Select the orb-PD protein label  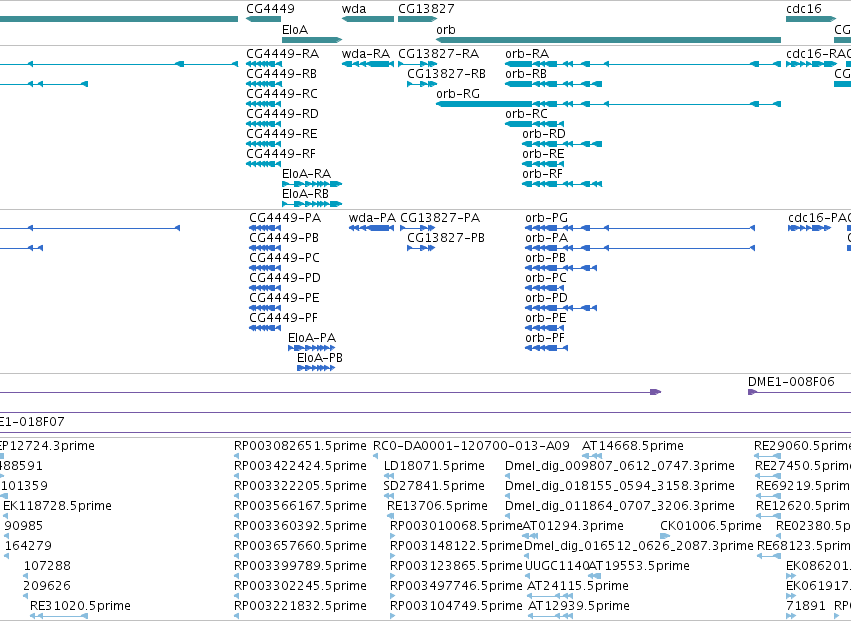click(x=547, y=299)
